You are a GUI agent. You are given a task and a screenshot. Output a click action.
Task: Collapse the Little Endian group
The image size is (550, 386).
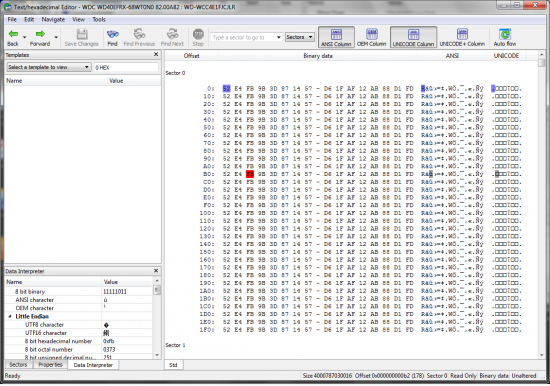[9, 317]
